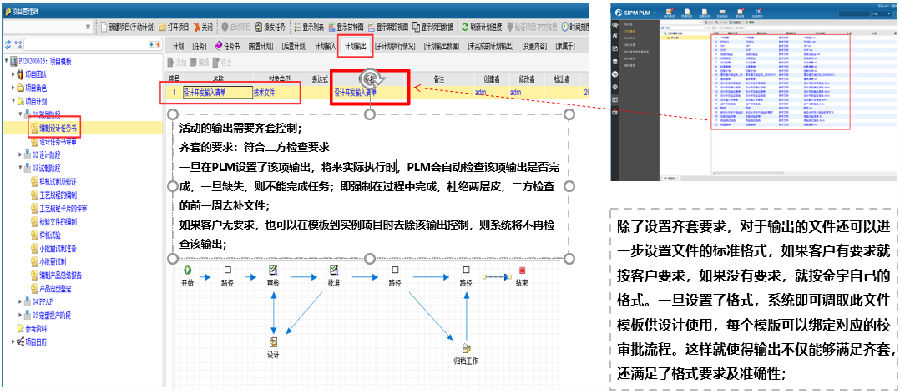Click the 打开项目 folder icon in toolbar
Screen dimensions: 900x391
163,27
